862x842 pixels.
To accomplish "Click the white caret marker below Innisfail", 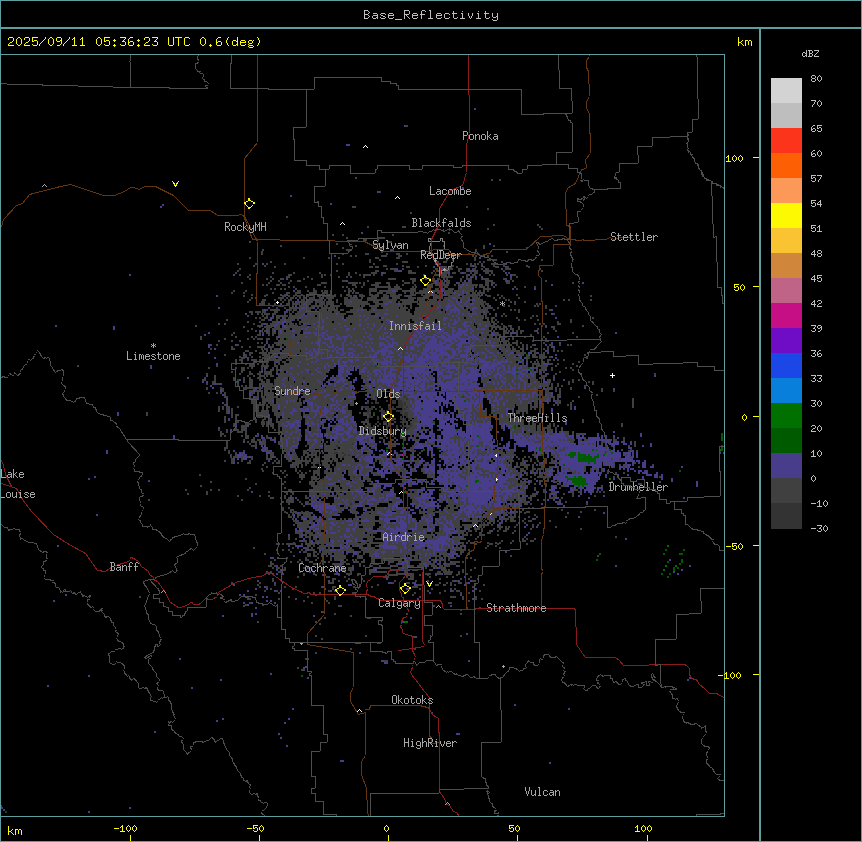I will point(400,348).
